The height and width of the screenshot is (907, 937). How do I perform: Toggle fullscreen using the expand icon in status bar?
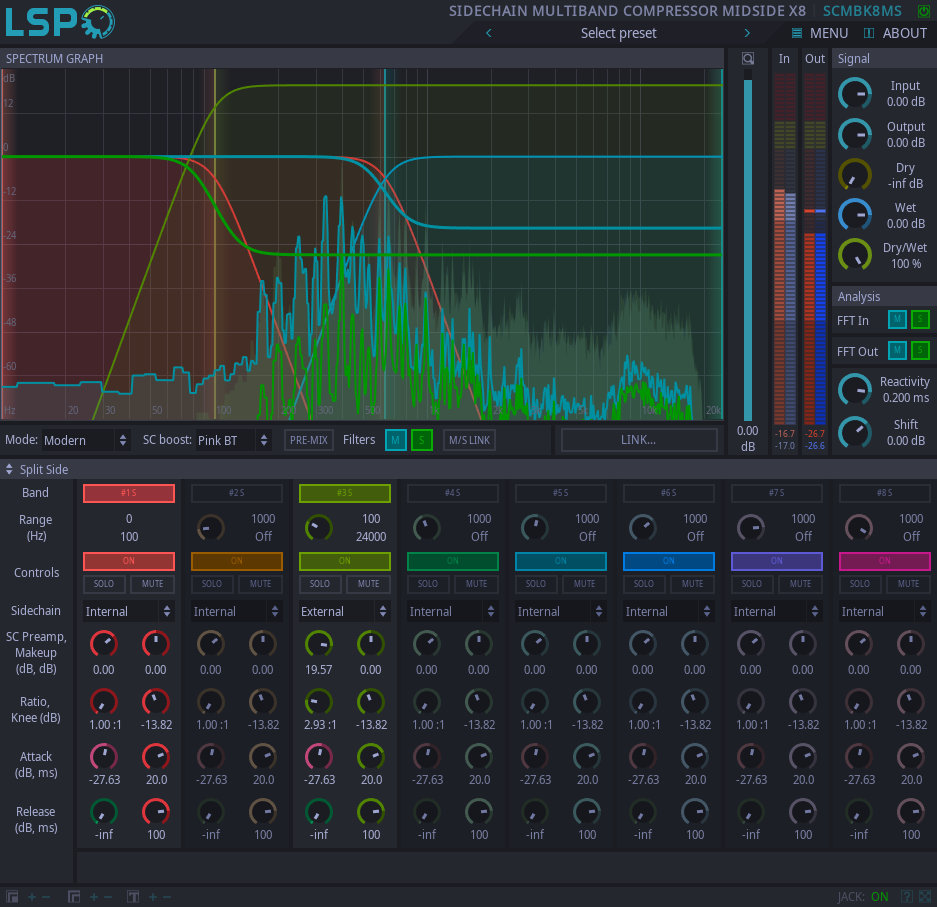coord(925,896)
